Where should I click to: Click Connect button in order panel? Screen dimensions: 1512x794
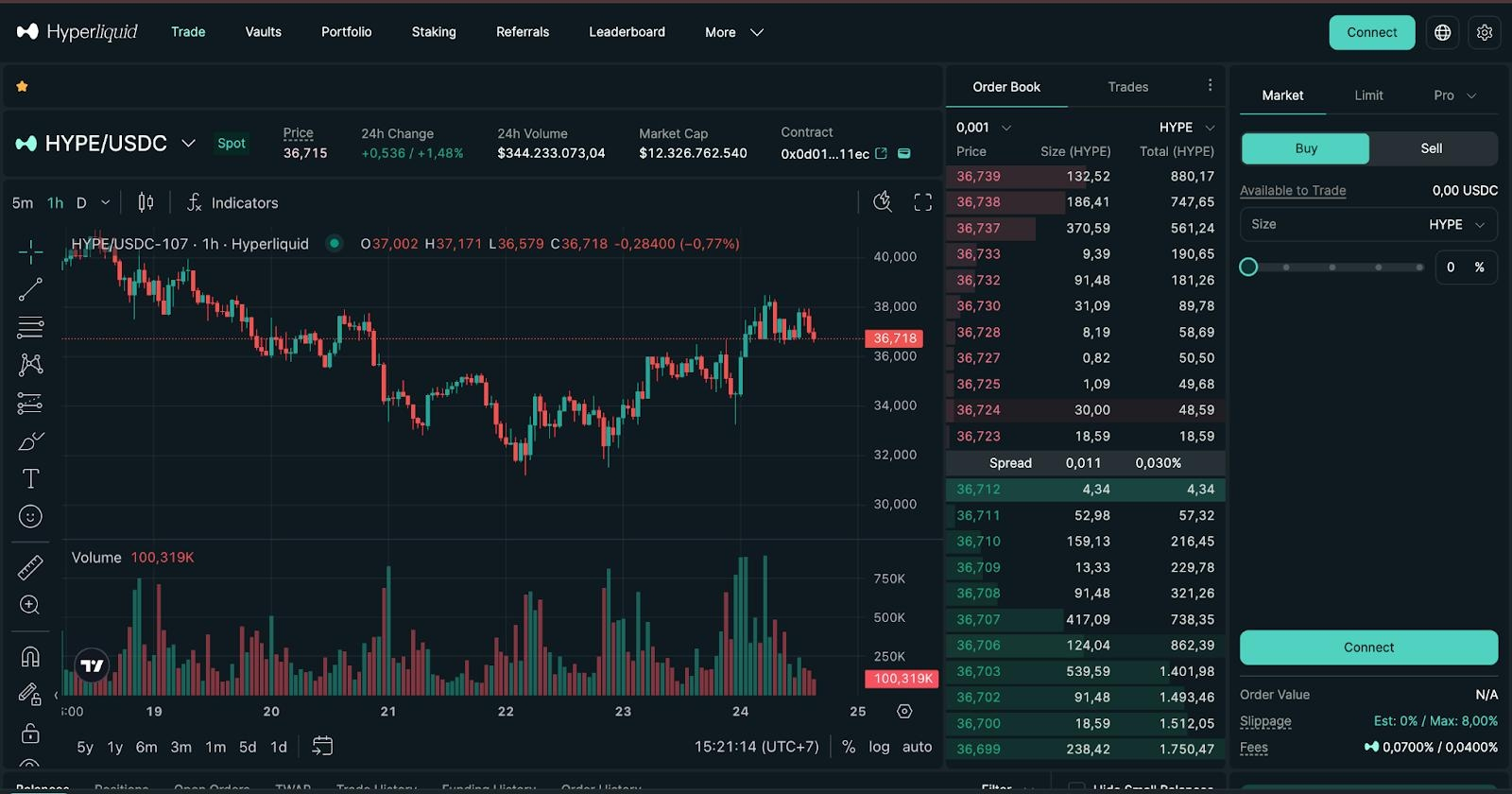[1368, 647]
